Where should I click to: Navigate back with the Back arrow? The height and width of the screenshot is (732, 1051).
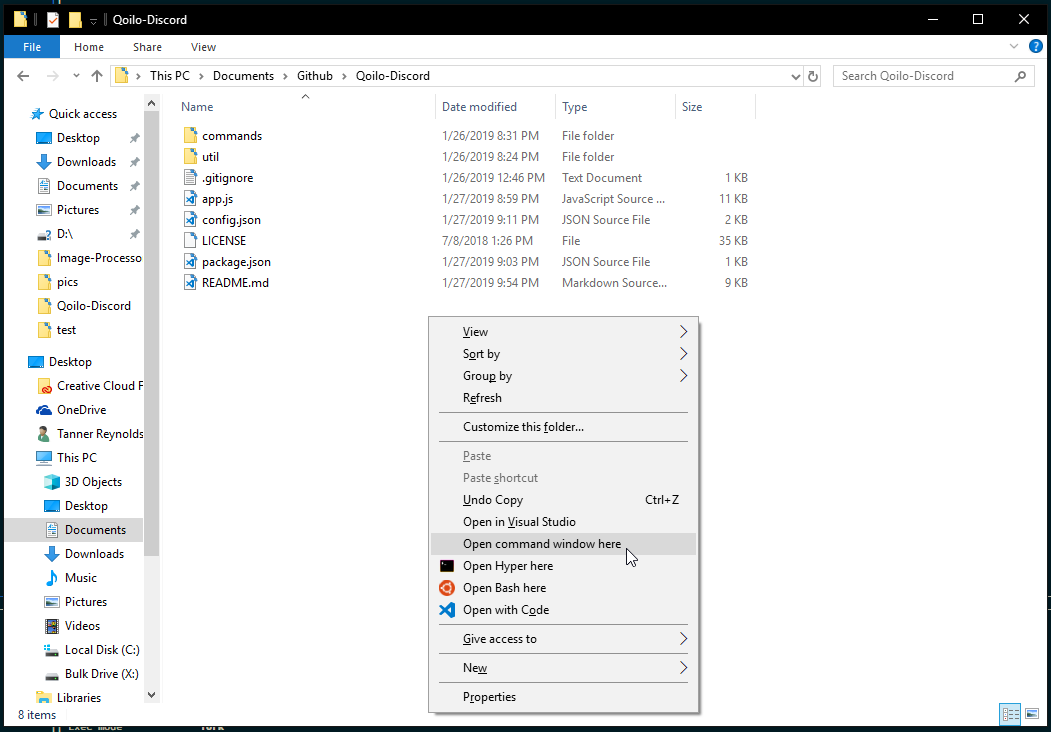(x=23, y=76)
